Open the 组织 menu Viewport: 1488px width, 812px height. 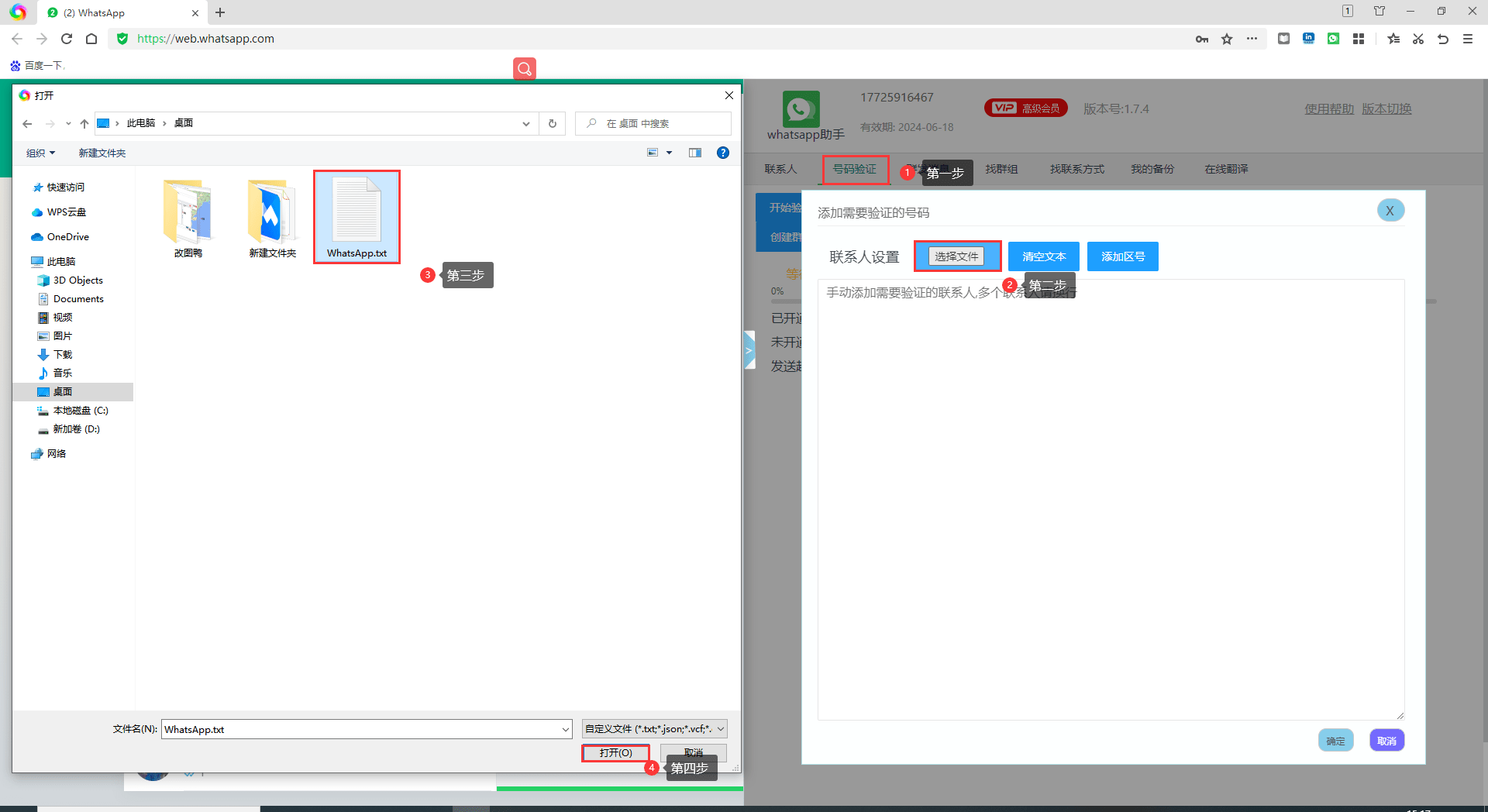point(40,153)
